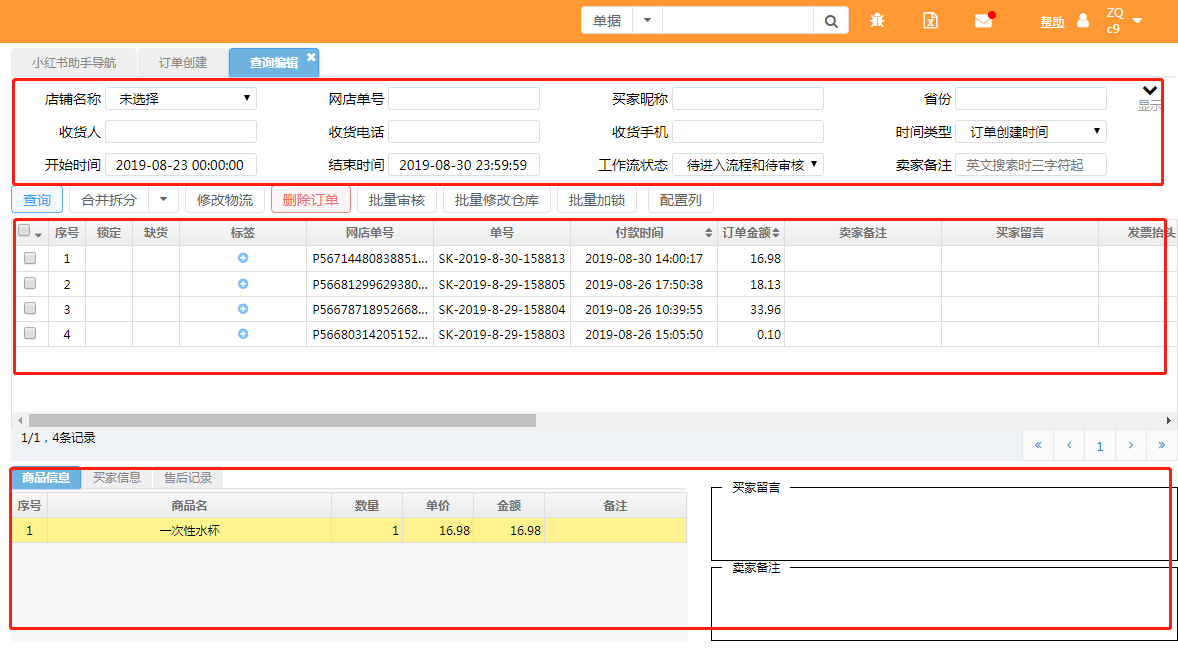The height and width of the screenshot is (655, 1178).
Task: Open the 店铺名称 dropdown
Action: [181, 99]
